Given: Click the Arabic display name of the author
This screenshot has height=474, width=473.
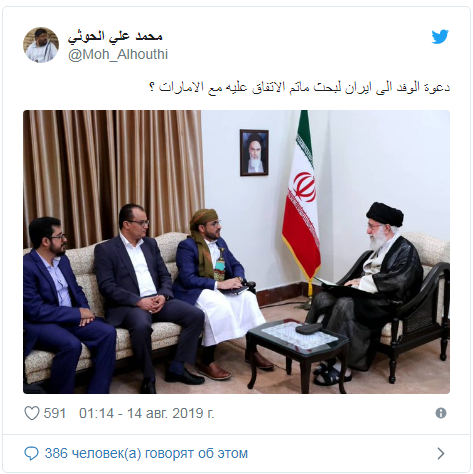Looking at the screenshot, I should 115,37.
